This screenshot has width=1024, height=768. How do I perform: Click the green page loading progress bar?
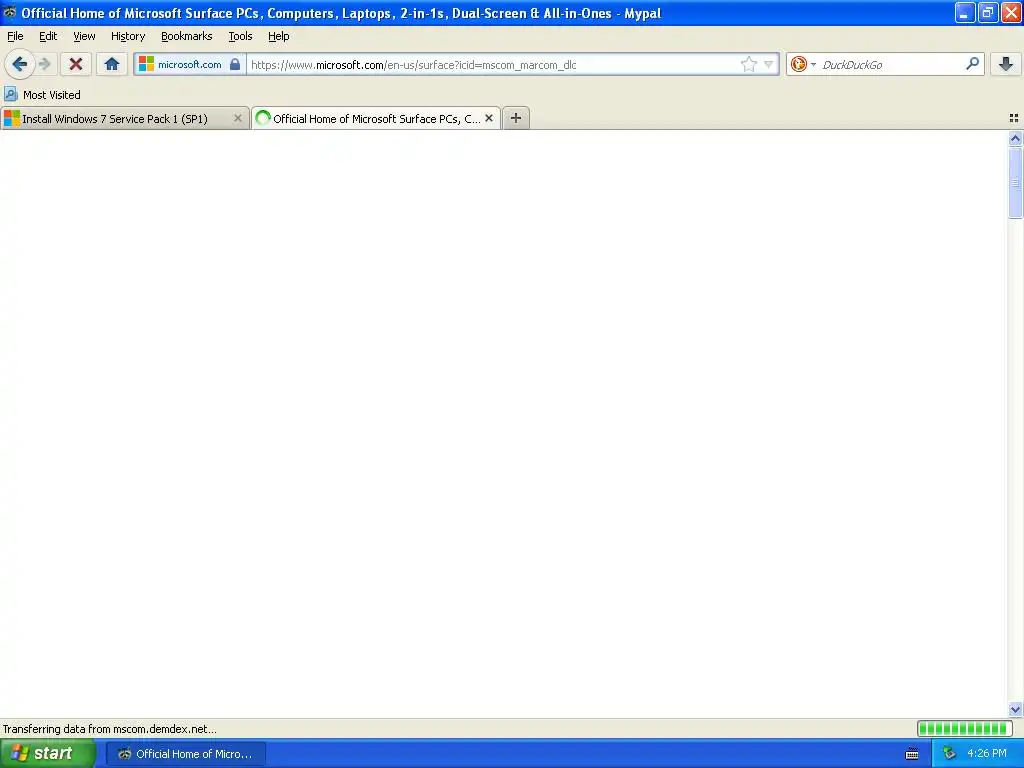[965, 728]
